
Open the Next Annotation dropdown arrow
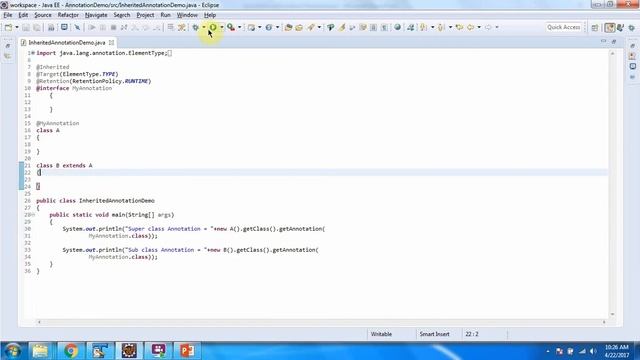pos(432,27)
